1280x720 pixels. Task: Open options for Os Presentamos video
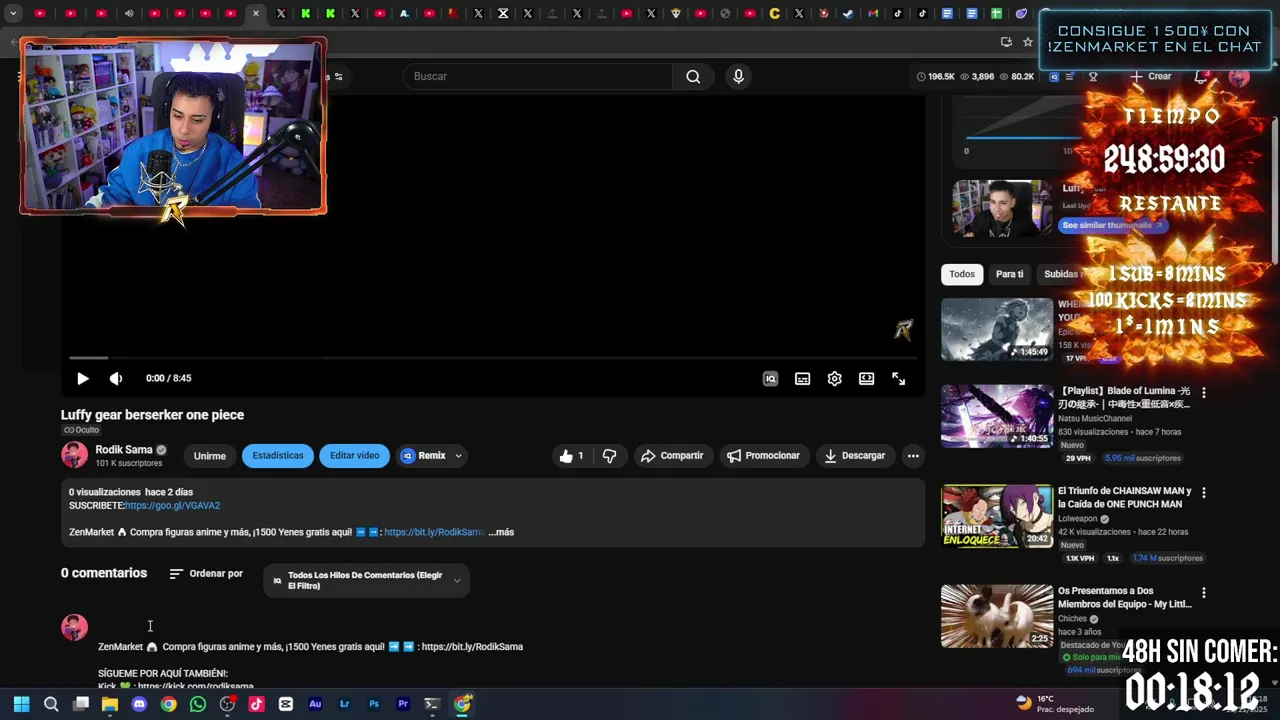1204,593
